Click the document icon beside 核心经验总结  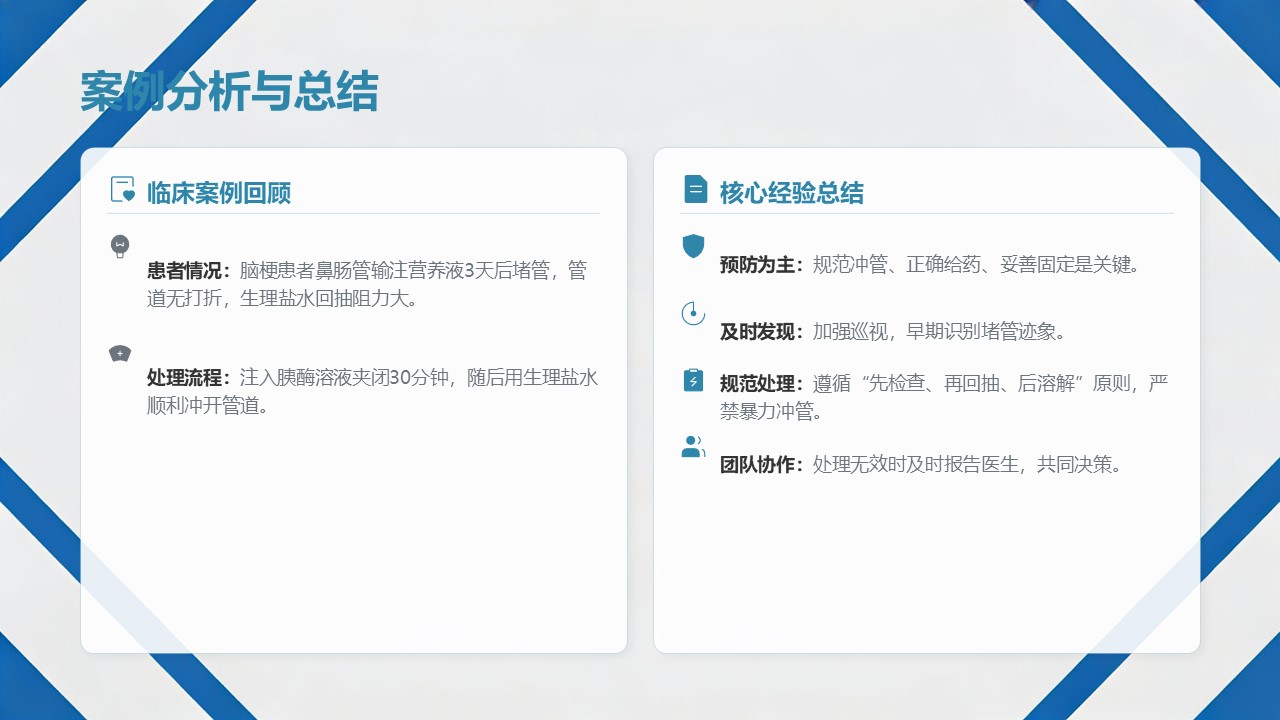pyautogui.click(x=694, y=189)
